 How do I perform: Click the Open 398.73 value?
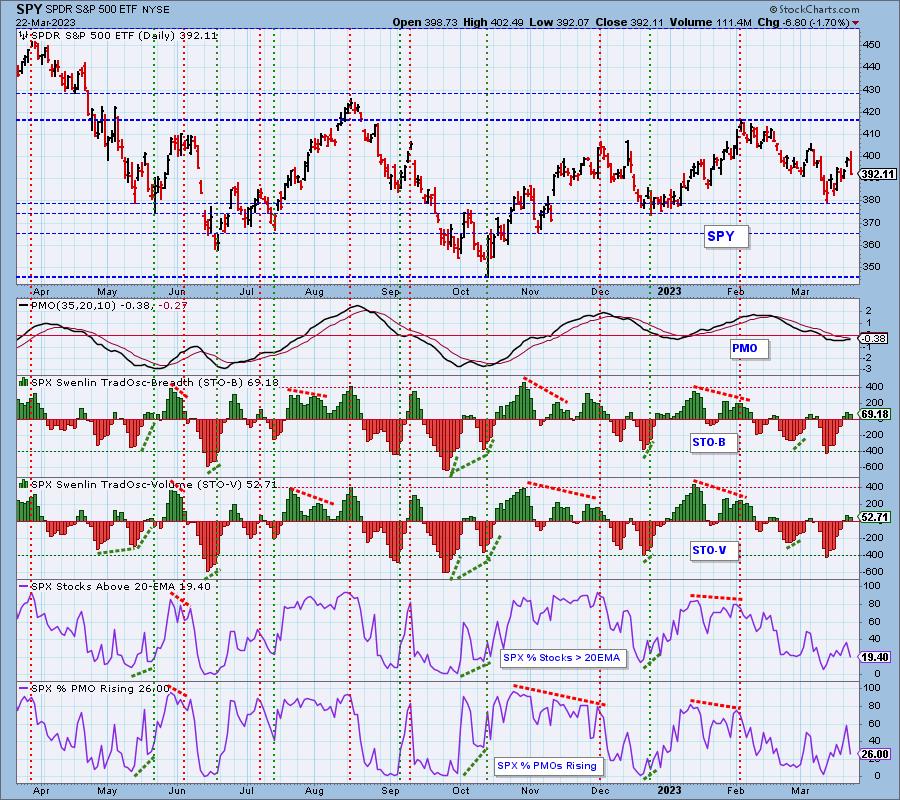click(x=425, y=22)
